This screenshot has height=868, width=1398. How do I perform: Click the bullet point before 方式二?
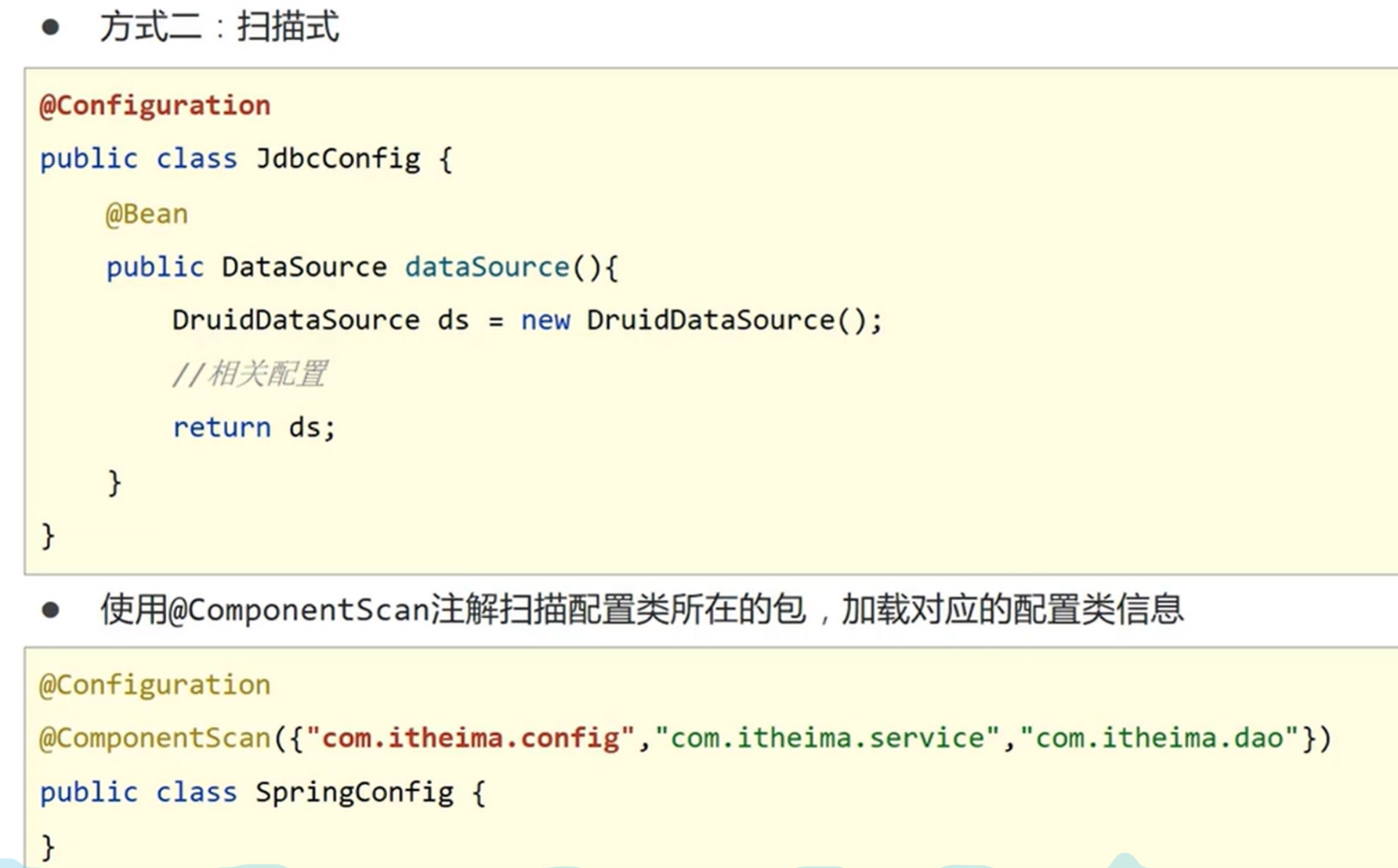pyautogui.click(x=51, y=28)
